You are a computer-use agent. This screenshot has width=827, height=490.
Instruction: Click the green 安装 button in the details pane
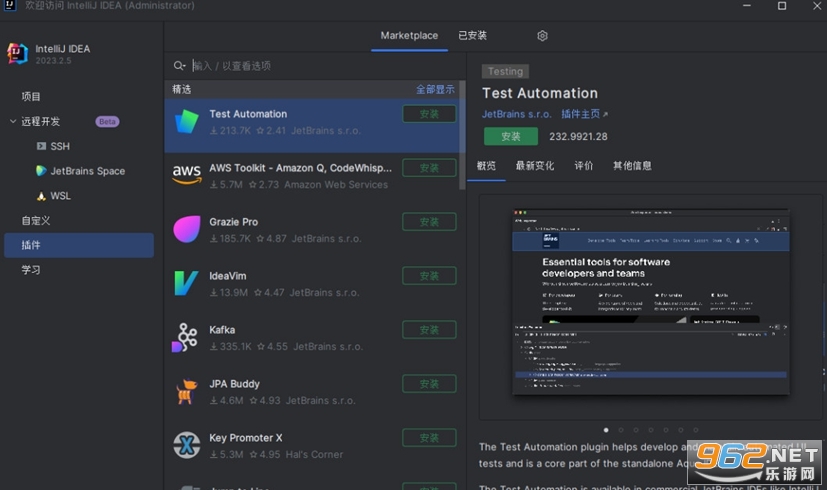pyautogui.click(x=511, y=137)
